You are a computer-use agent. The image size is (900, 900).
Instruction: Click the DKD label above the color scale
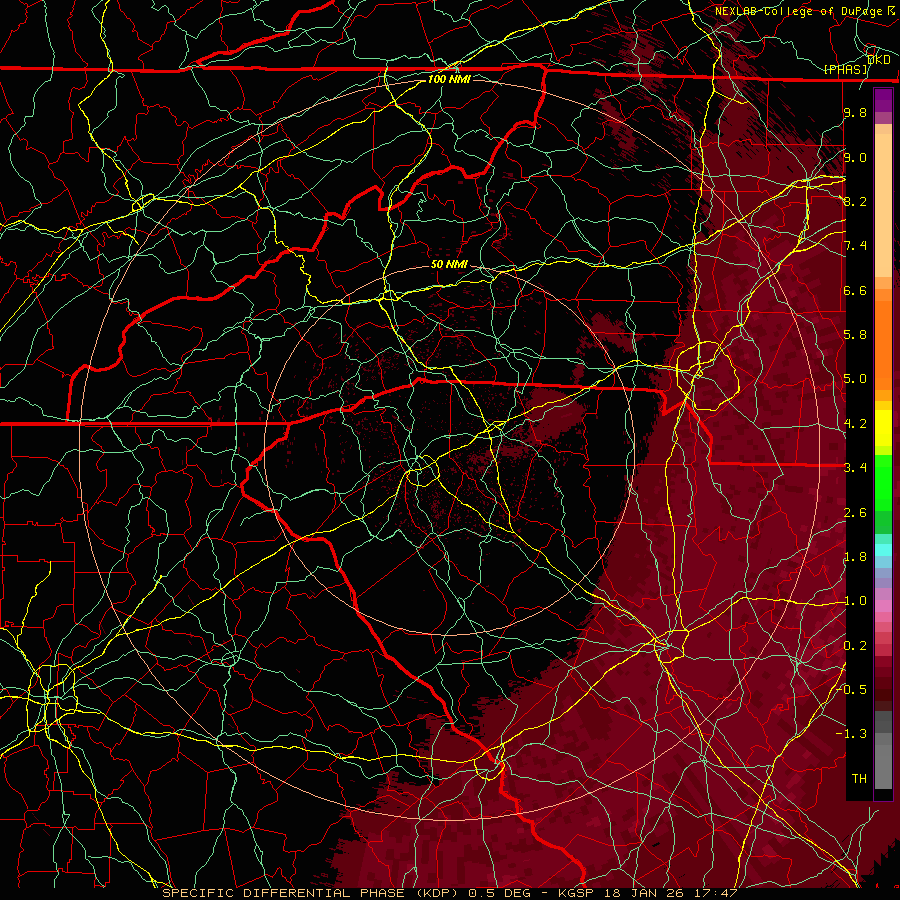point(879,60)
